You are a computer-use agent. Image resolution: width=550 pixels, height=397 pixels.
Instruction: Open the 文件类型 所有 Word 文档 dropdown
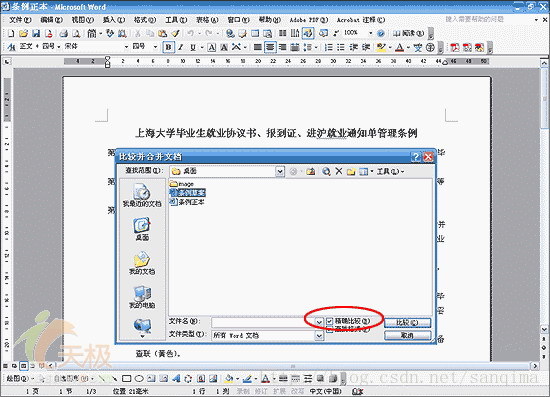[318, 336]
